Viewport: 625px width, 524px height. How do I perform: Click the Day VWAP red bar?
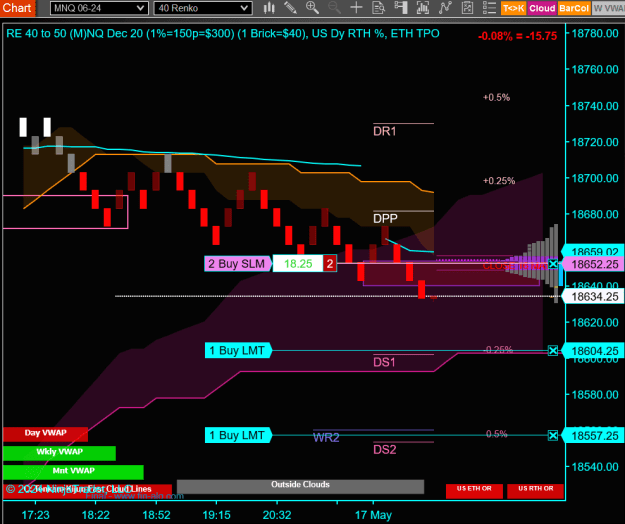45,434
